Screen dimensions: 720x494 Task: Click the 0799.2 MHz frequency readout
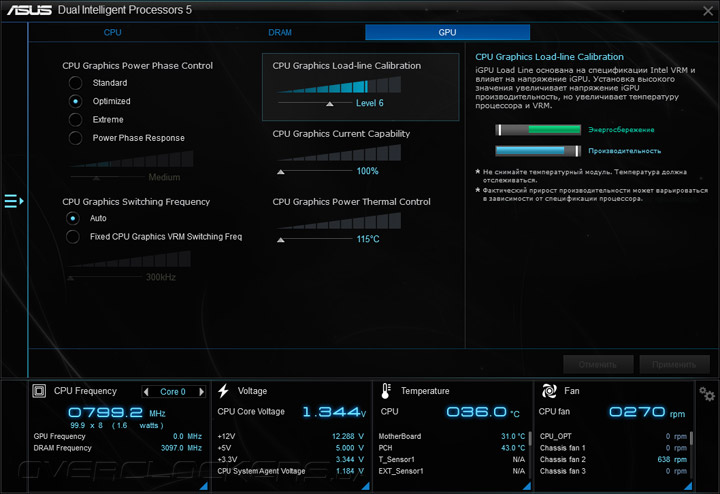coord(117,412)
